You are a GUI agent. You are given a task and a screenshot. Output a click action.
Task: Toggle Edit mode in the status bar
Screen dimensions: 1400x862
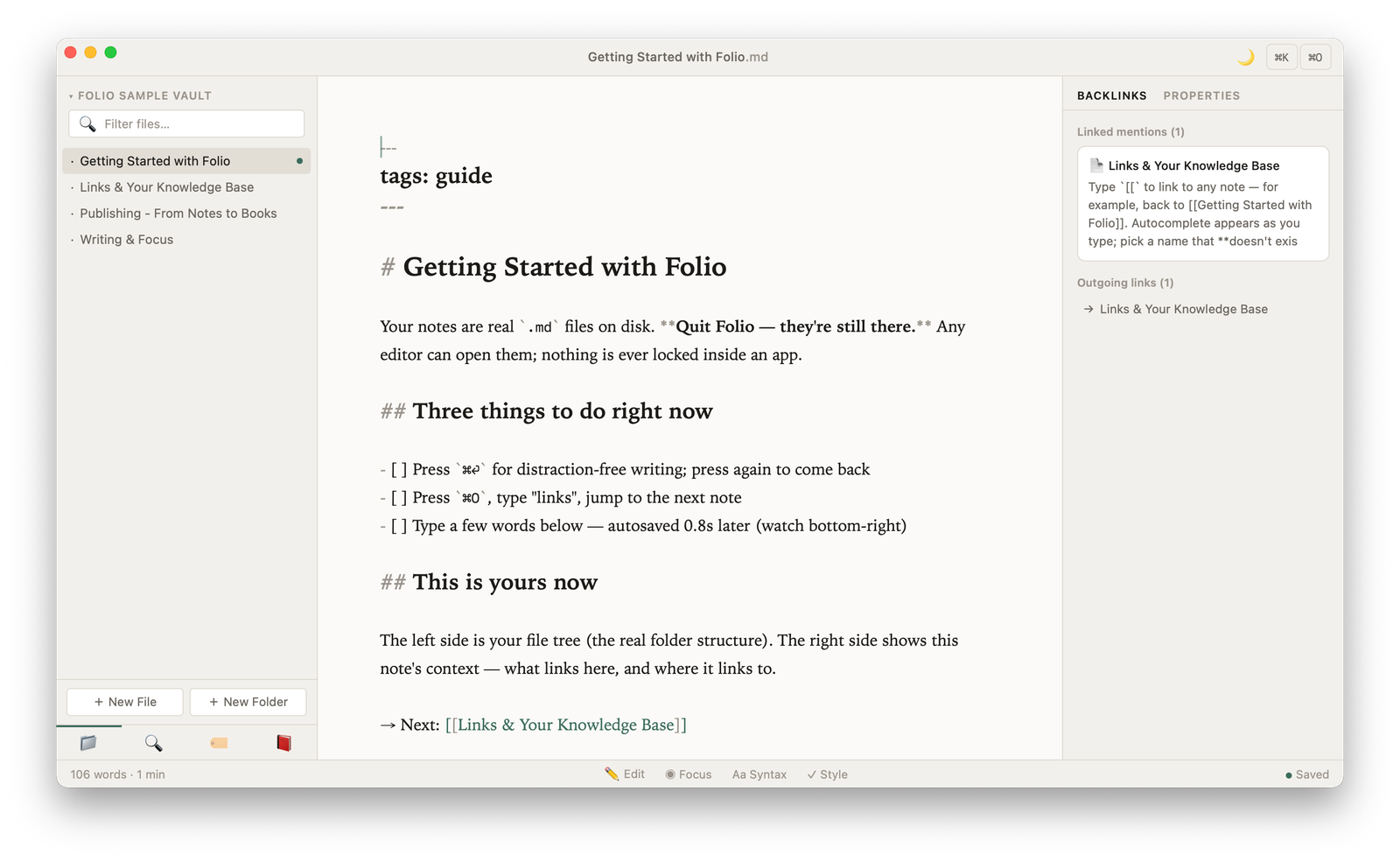[x=625, y=774]
